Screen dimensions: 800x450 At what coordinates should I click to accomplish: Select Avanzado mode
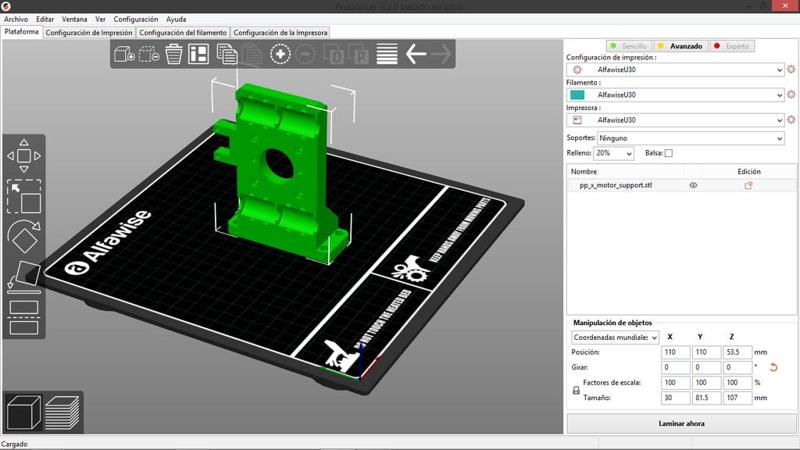click(681, 46)
